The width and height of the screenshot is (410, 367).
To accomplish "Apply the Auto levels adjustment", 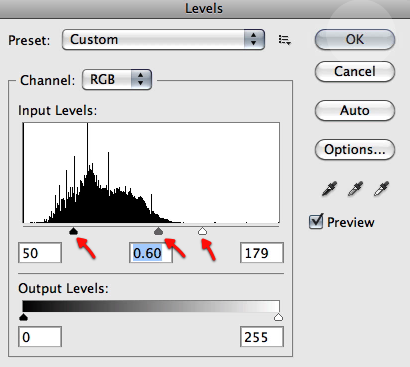I will tap(355, 110).
